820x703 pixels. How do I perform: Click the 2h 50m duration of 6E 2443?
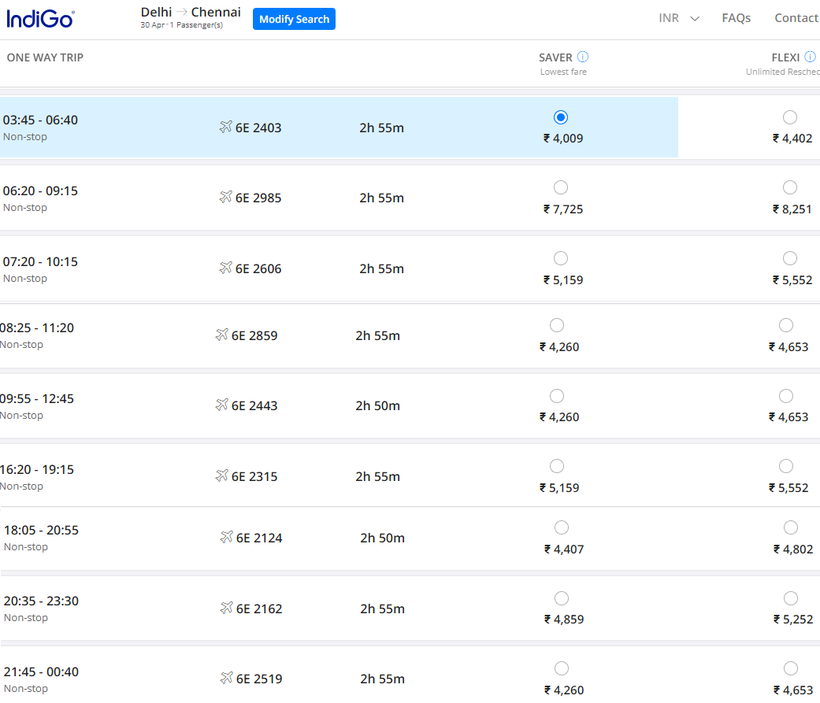378,405
